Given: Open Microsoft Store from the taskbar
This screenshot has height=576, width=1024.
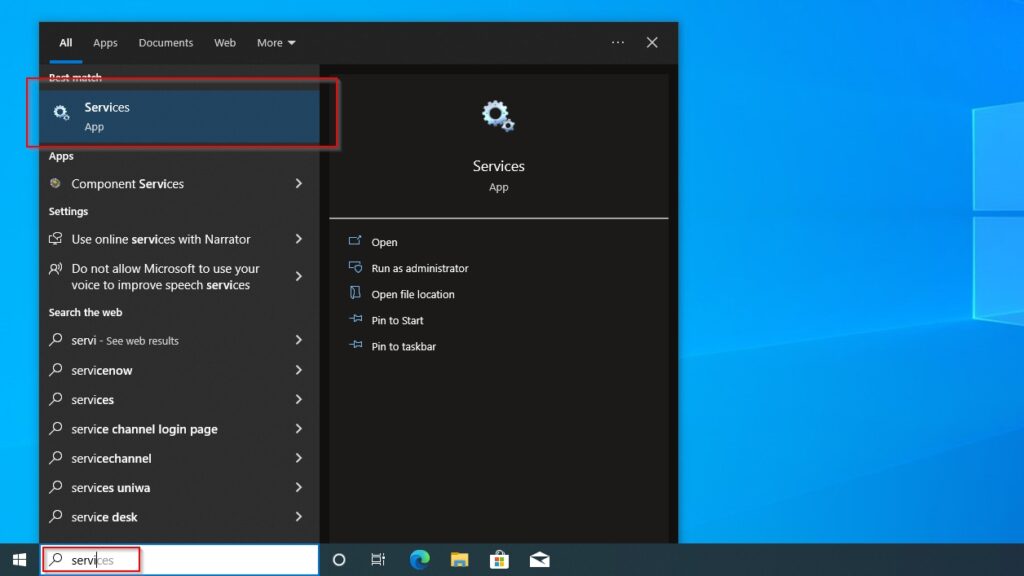Looking at the screenshot, I should 499,560.
